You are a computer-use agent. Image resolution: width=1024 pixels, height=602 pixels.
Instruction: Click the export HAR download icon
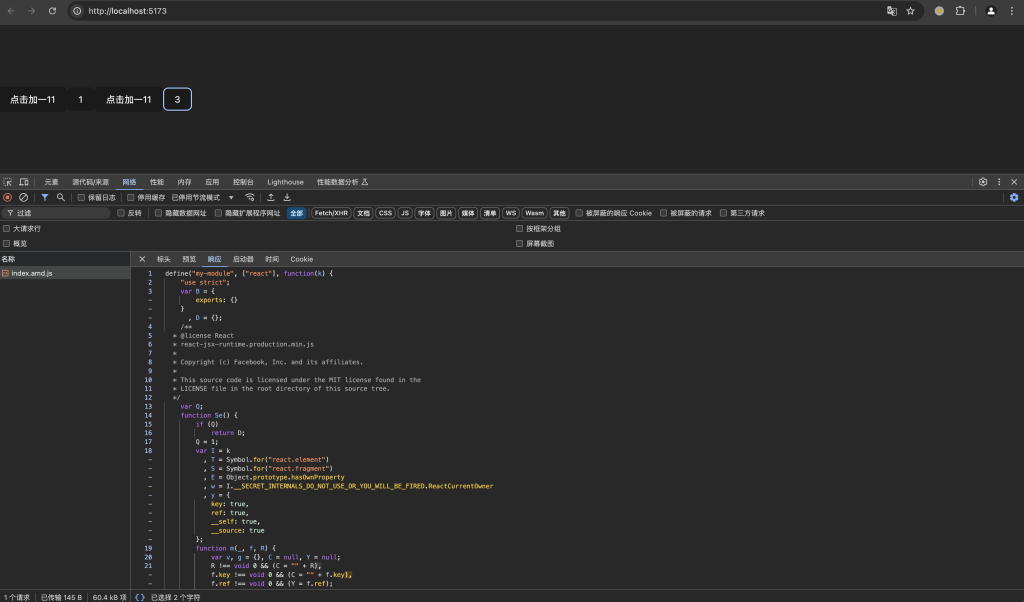tap(287, 197)
